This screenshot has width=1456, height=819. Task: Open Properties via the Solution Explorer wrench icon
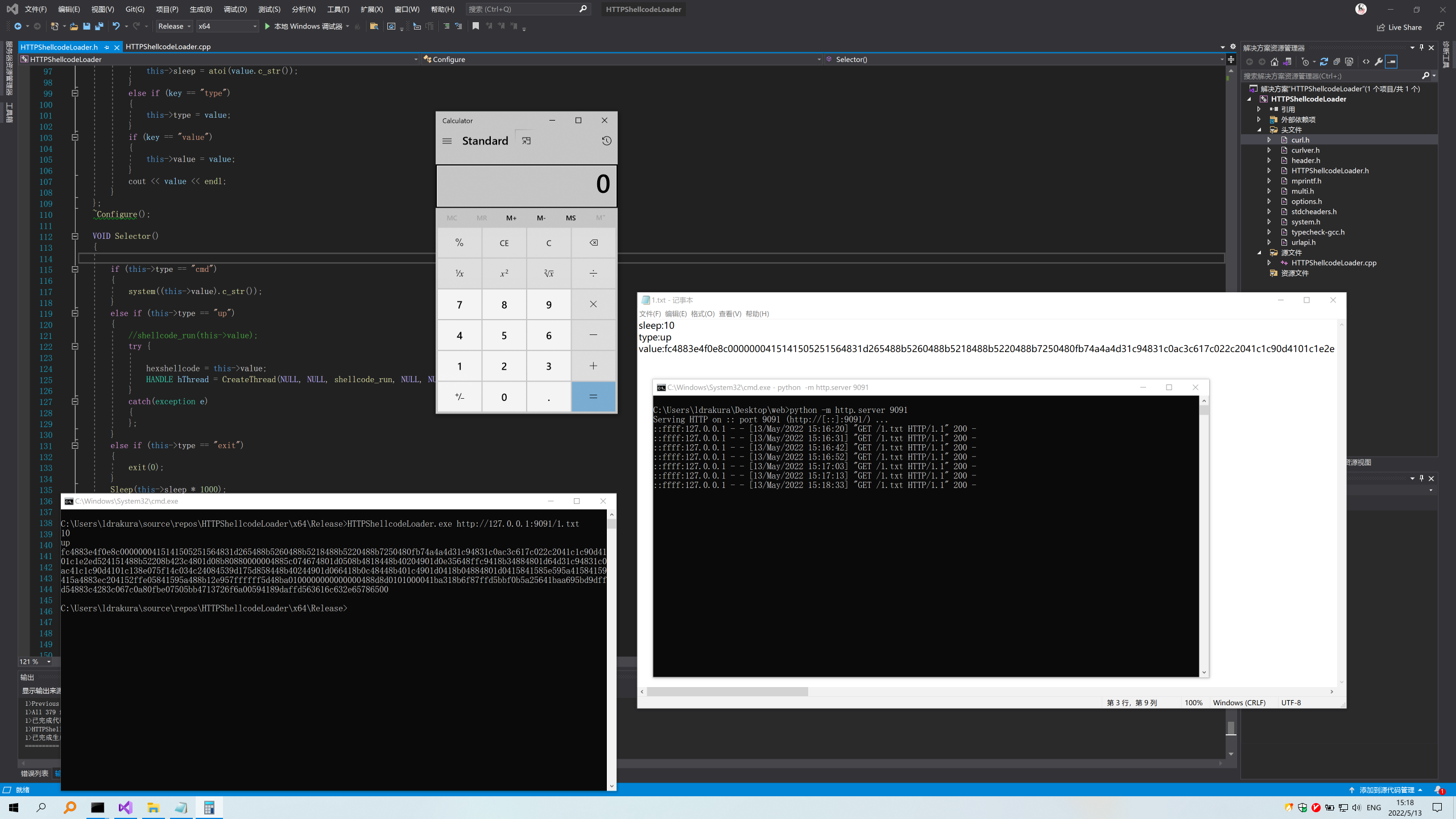(1379, 61)
